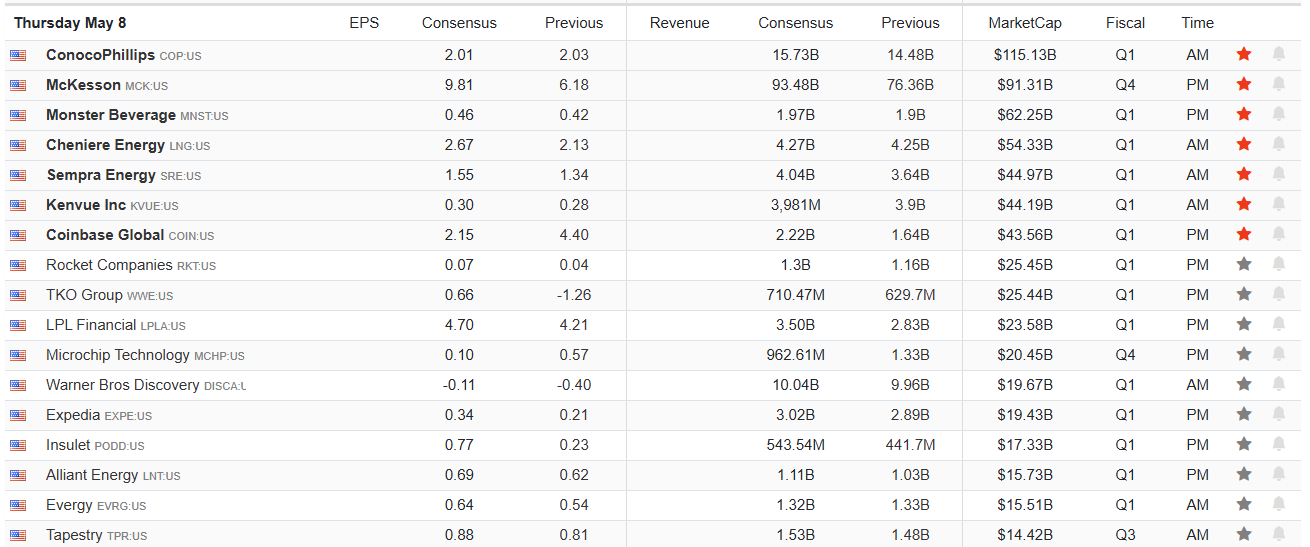Click the bell icon for TKO Group
The image size is (1310, 547).
[1278, 295]
